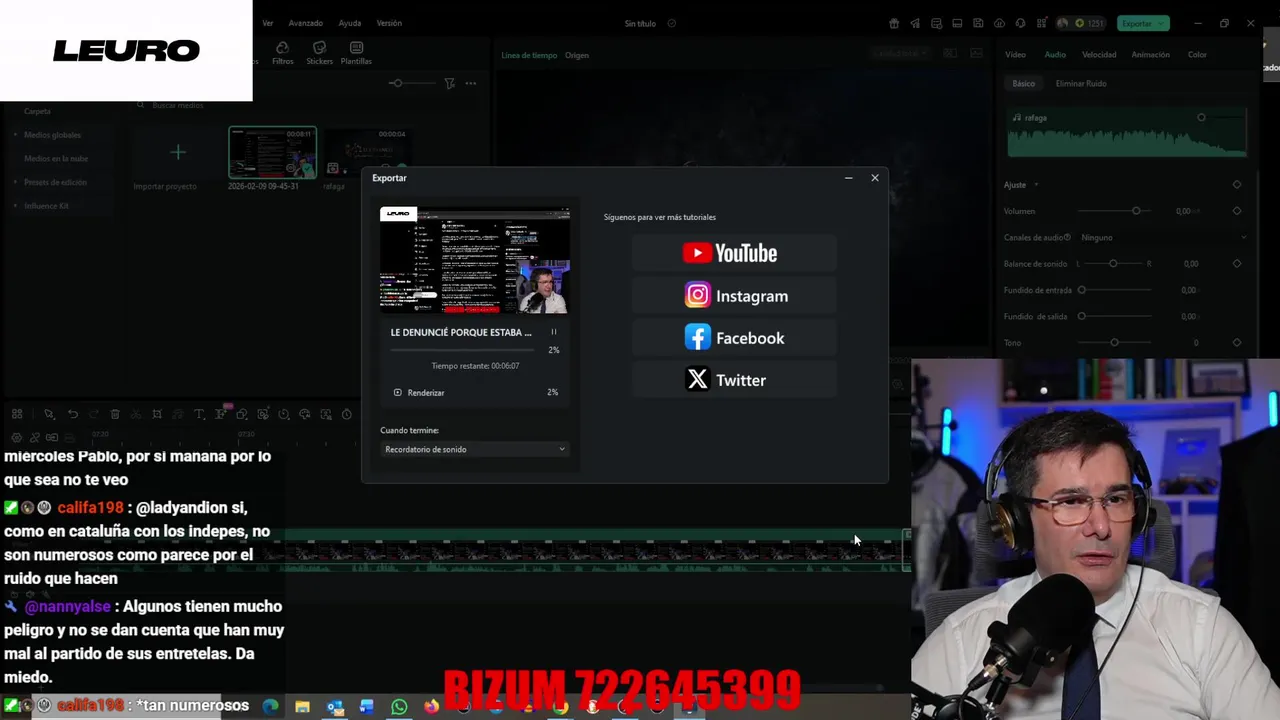Open Facebook link in Export dialog
This screenshot has width=1280, height=720.
733,338
